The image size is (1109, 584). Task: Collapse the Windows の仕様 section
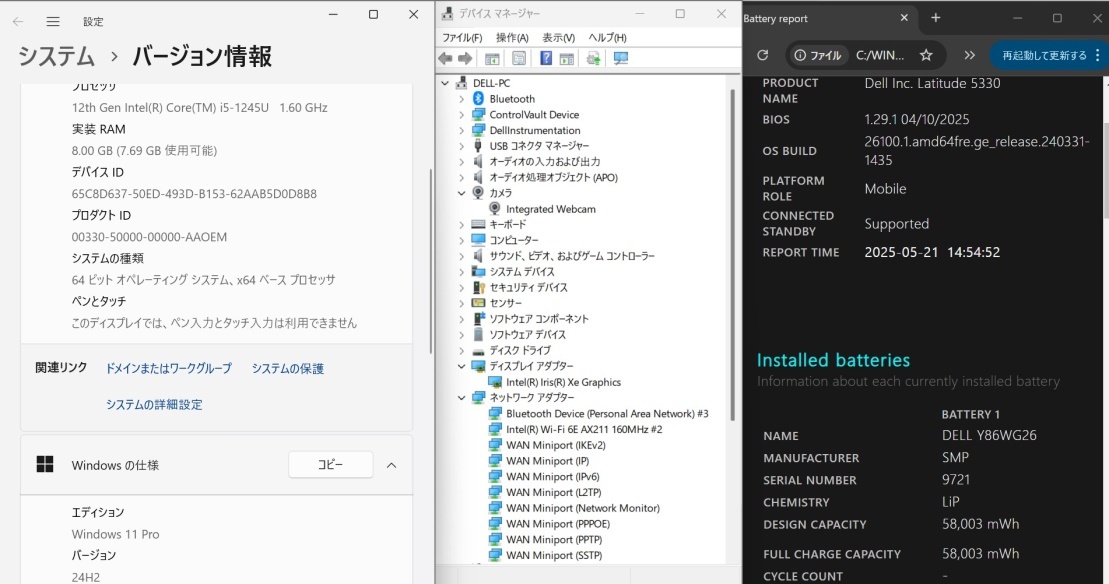click(391, 465)
